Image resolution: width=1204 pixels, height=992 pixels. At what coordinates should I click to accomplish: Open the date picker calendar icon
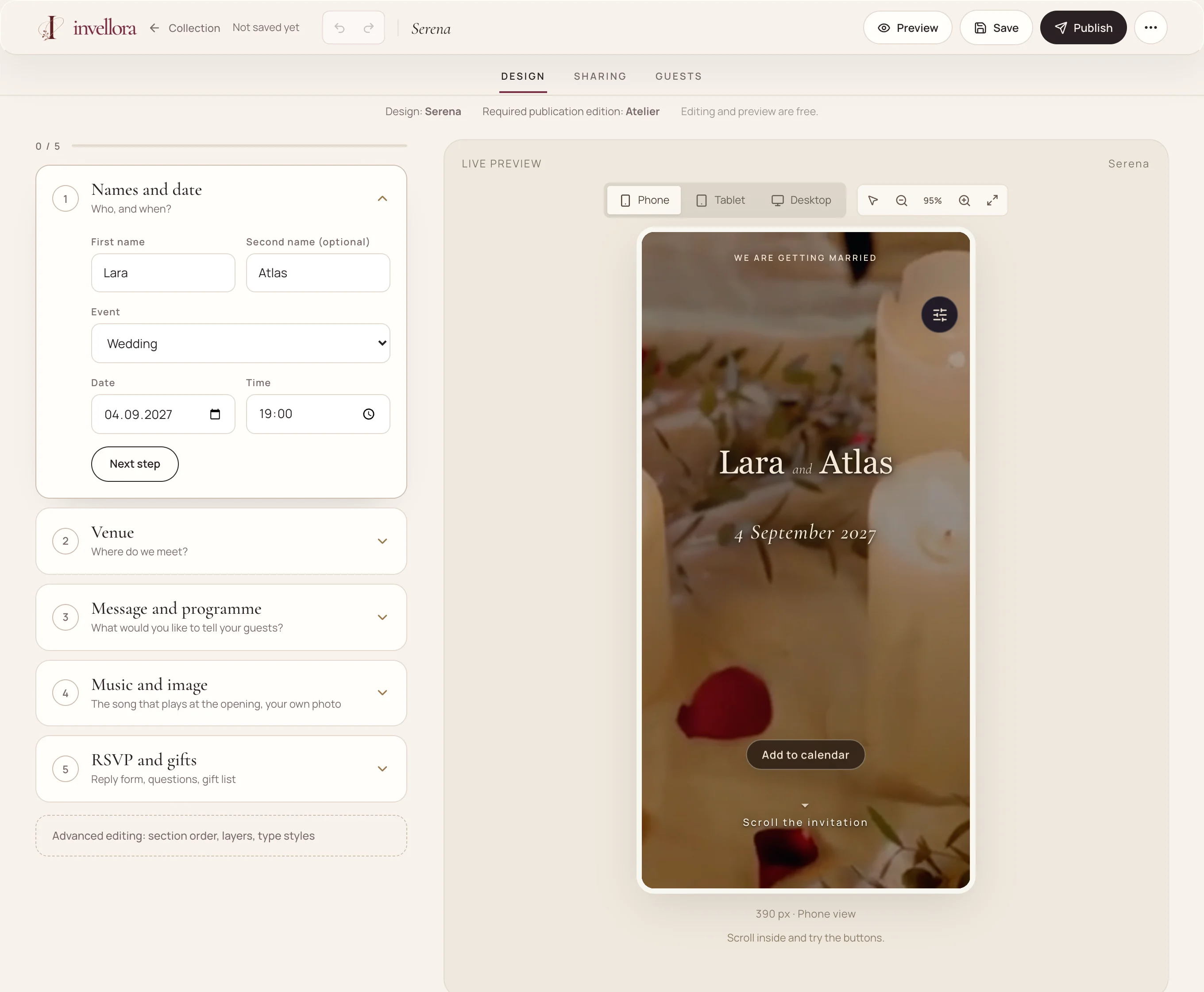tap(215, 414)
